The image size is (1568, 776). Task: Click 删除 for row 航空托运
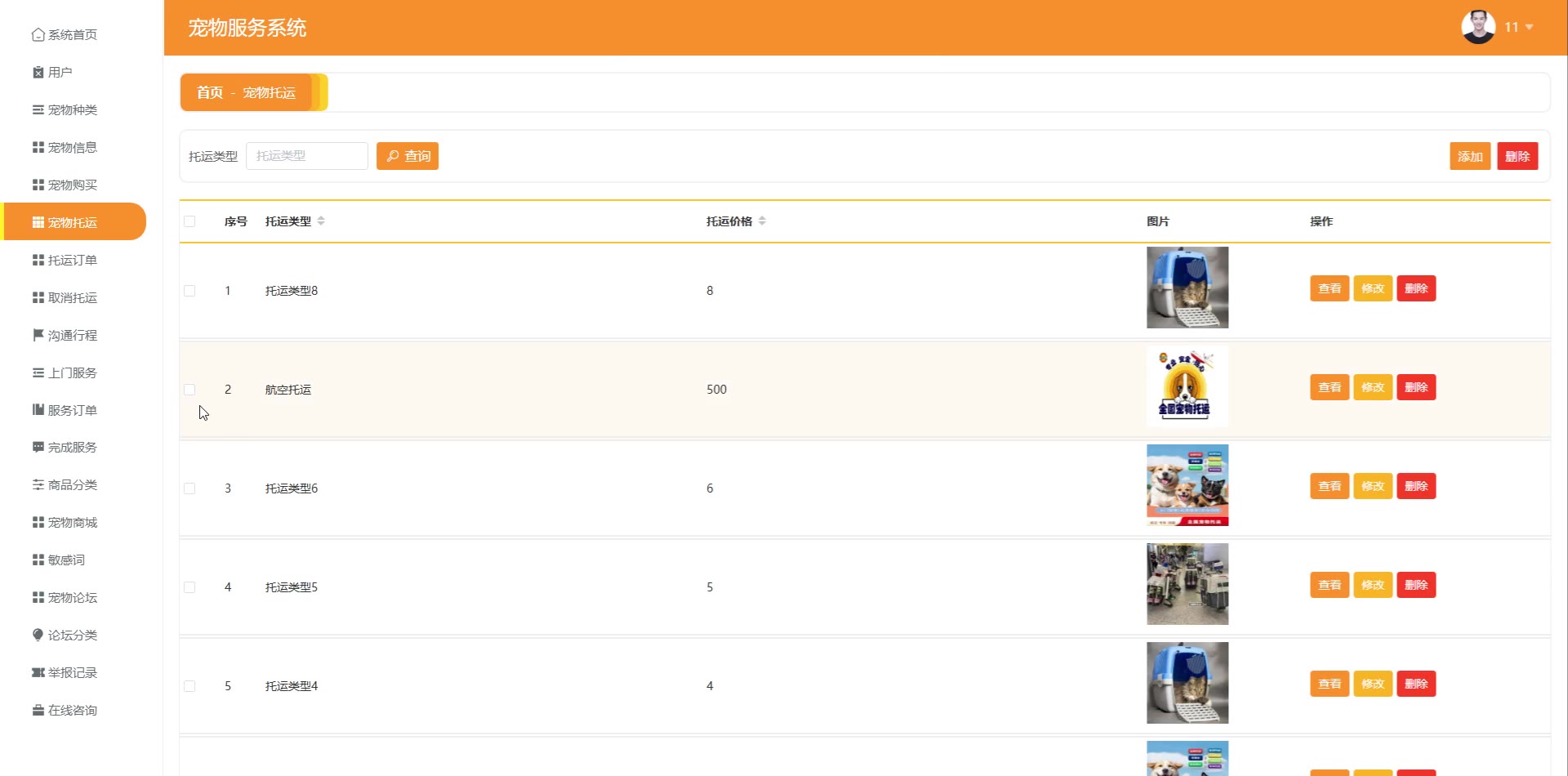(x=1416, y=387)
